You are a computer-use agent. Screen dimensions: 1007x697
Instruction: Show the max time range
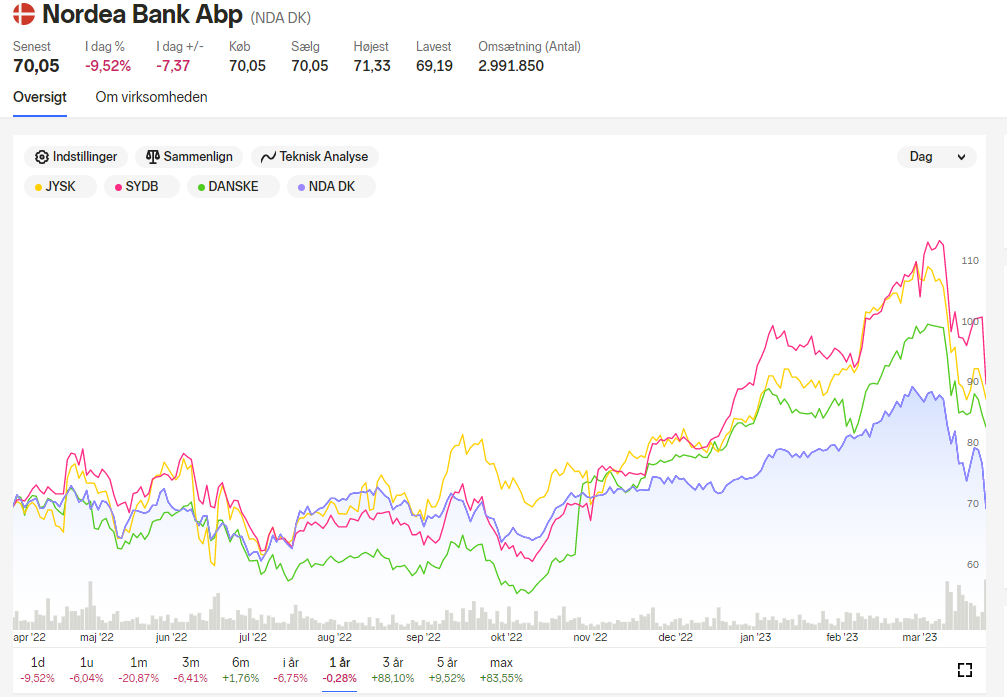(x=502, y=669)
